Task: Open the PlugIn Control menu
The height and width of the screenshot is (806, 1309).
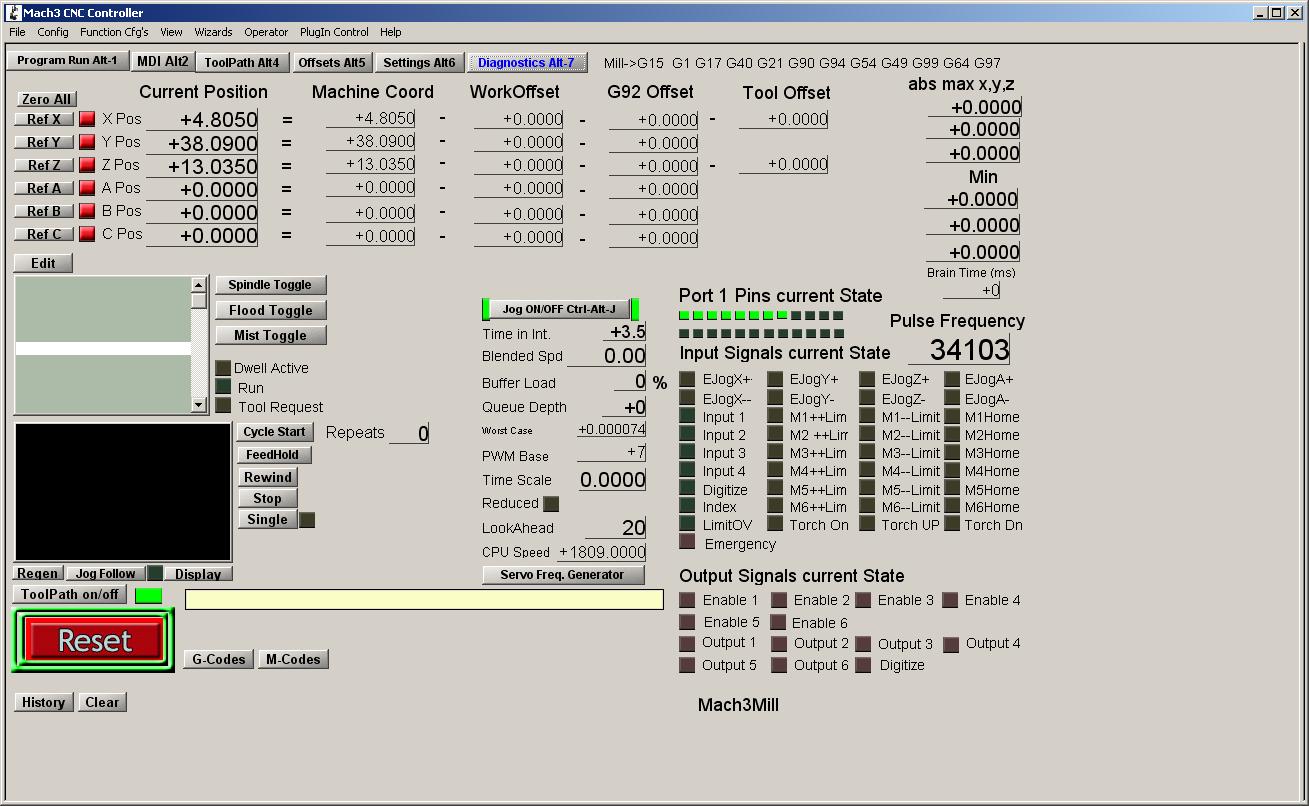Action: point(335,32)
